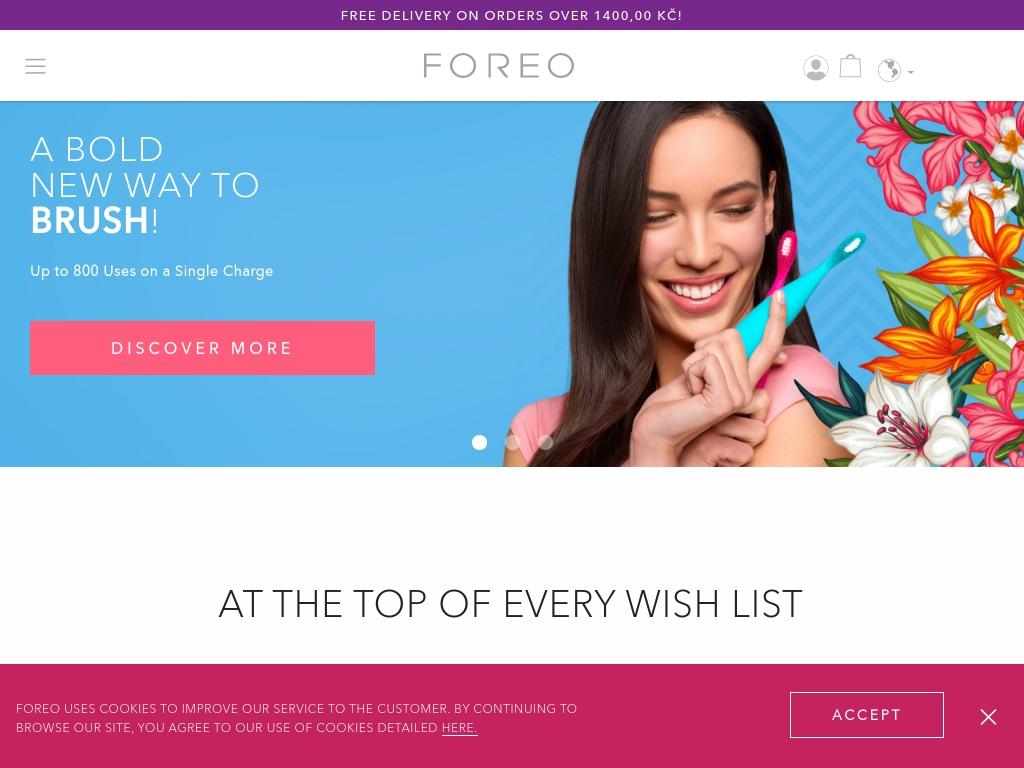Expand the region selector dropdown arrow
The height and width of the screenshot is (768, 1024).
911,72
